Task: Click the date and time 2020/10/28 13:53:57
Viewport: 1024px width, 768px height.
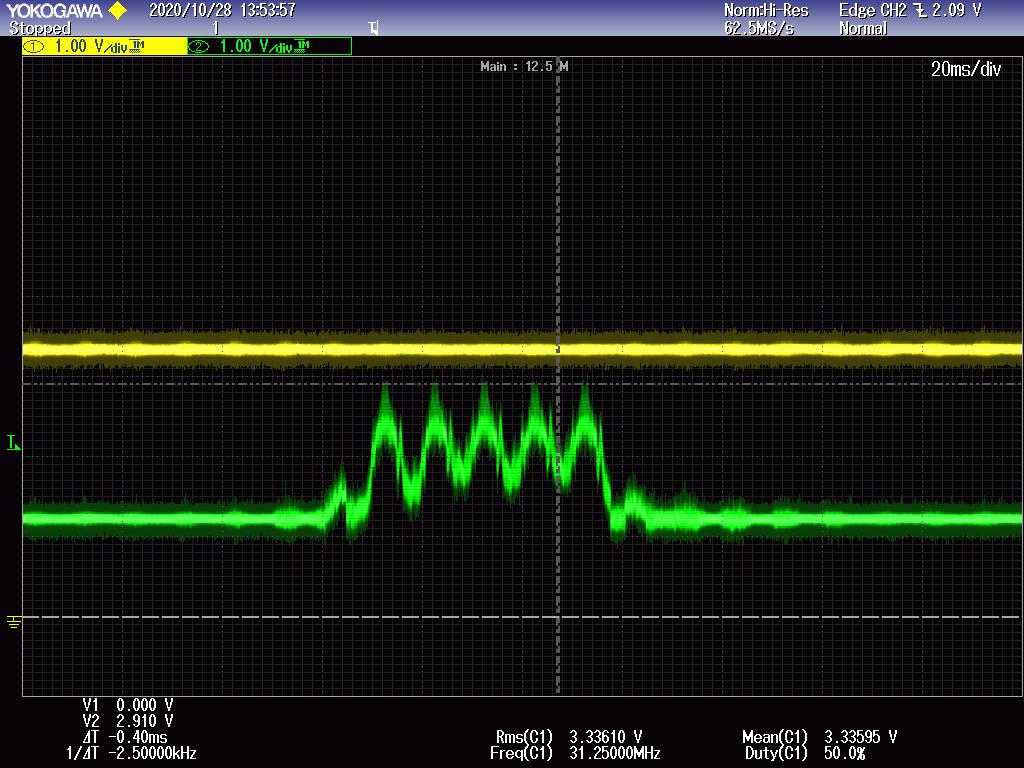Action: 222,10
